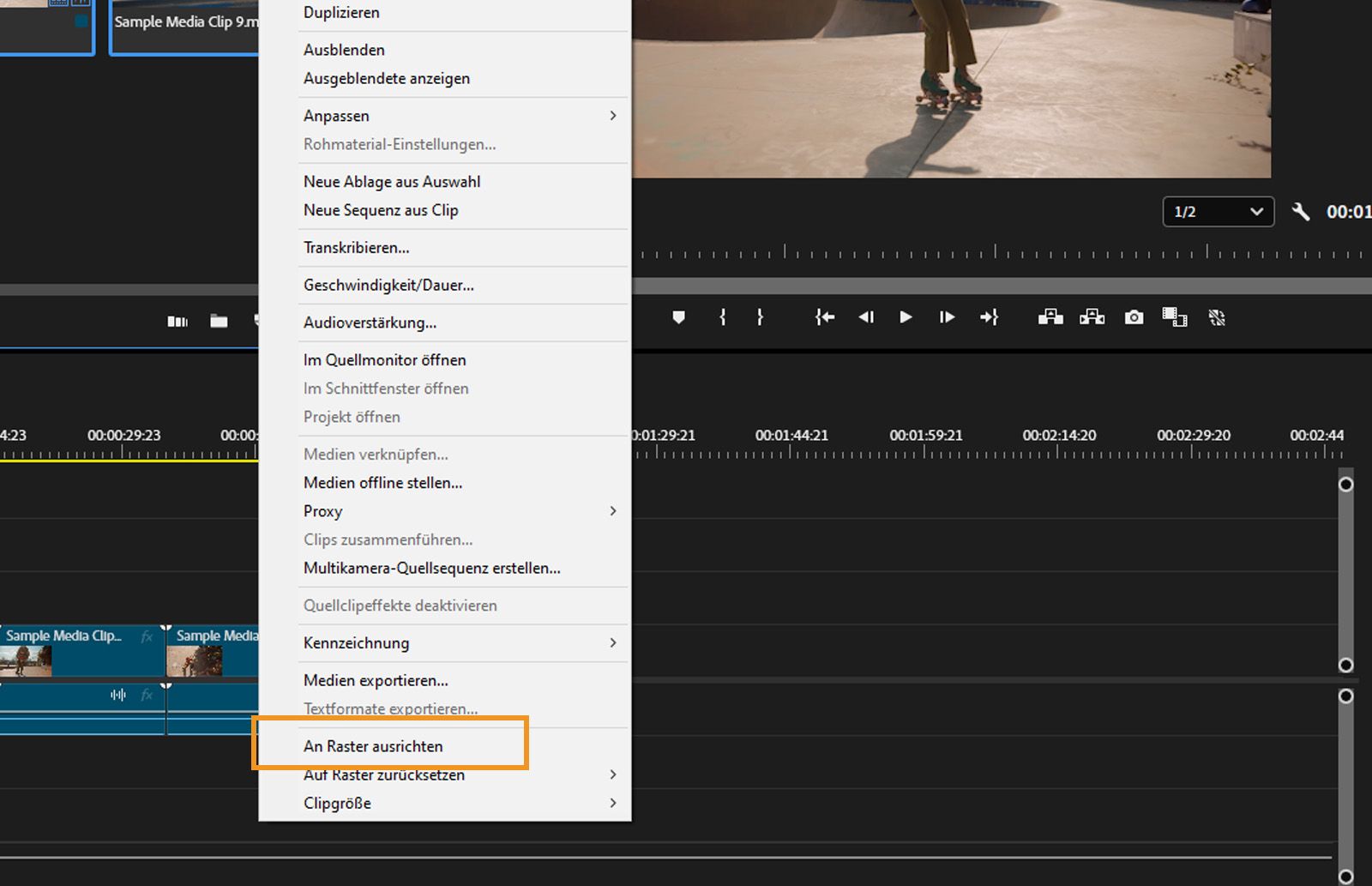Expand the 'Proxy' submenu
1372x886 pixels.
click(323, 510)
